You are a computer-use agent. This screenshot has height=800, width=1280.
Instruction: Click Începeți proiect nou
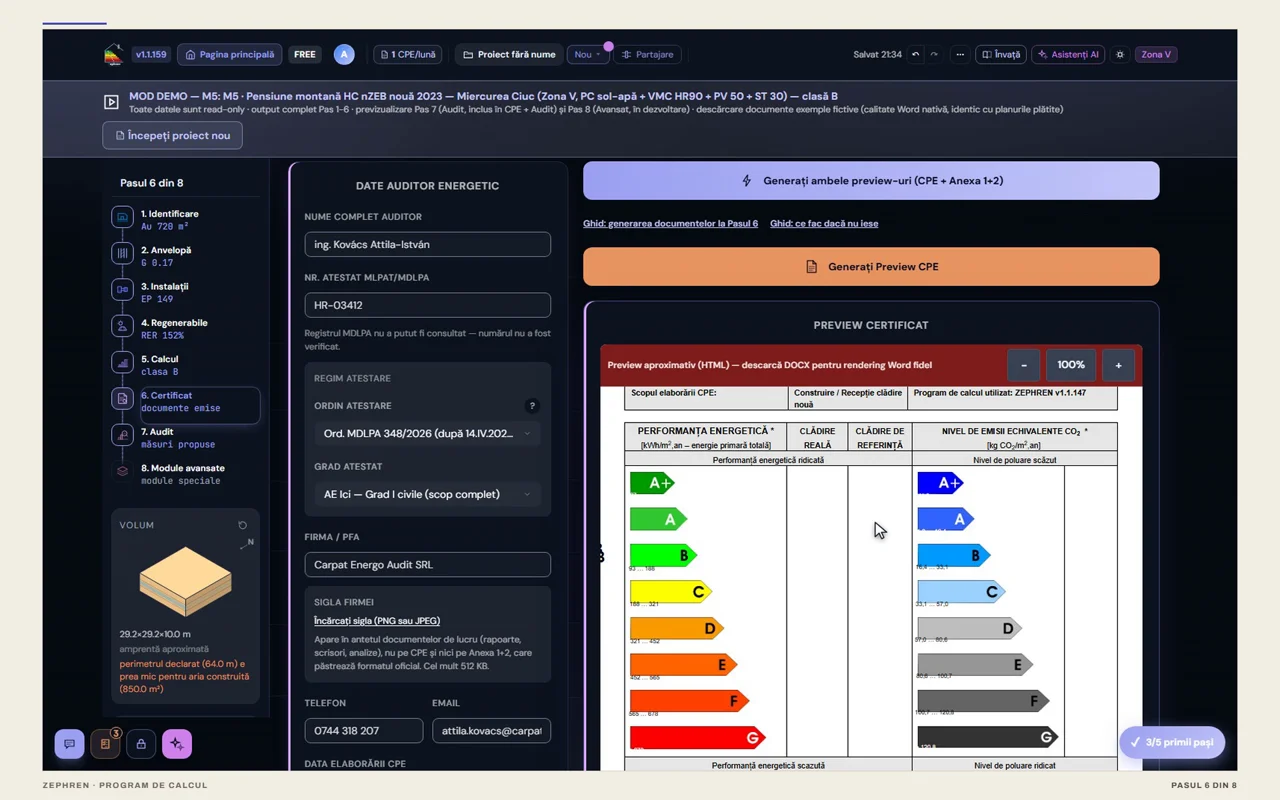pos(172,135)
